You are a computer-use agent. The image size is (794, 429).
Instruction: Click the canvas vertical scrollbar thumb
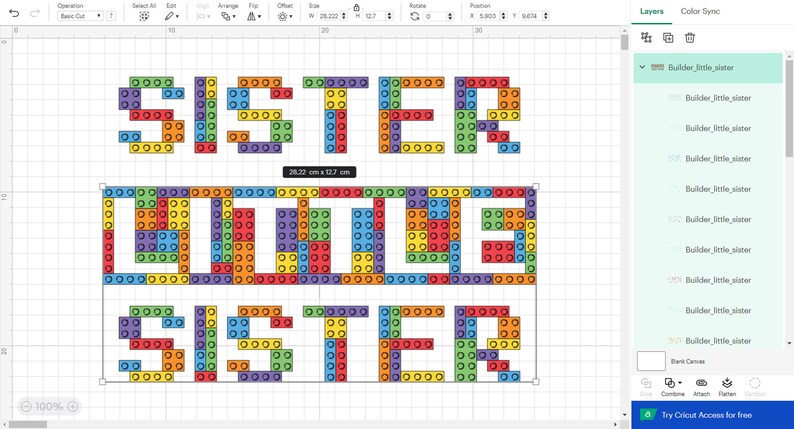coord(624,43)
